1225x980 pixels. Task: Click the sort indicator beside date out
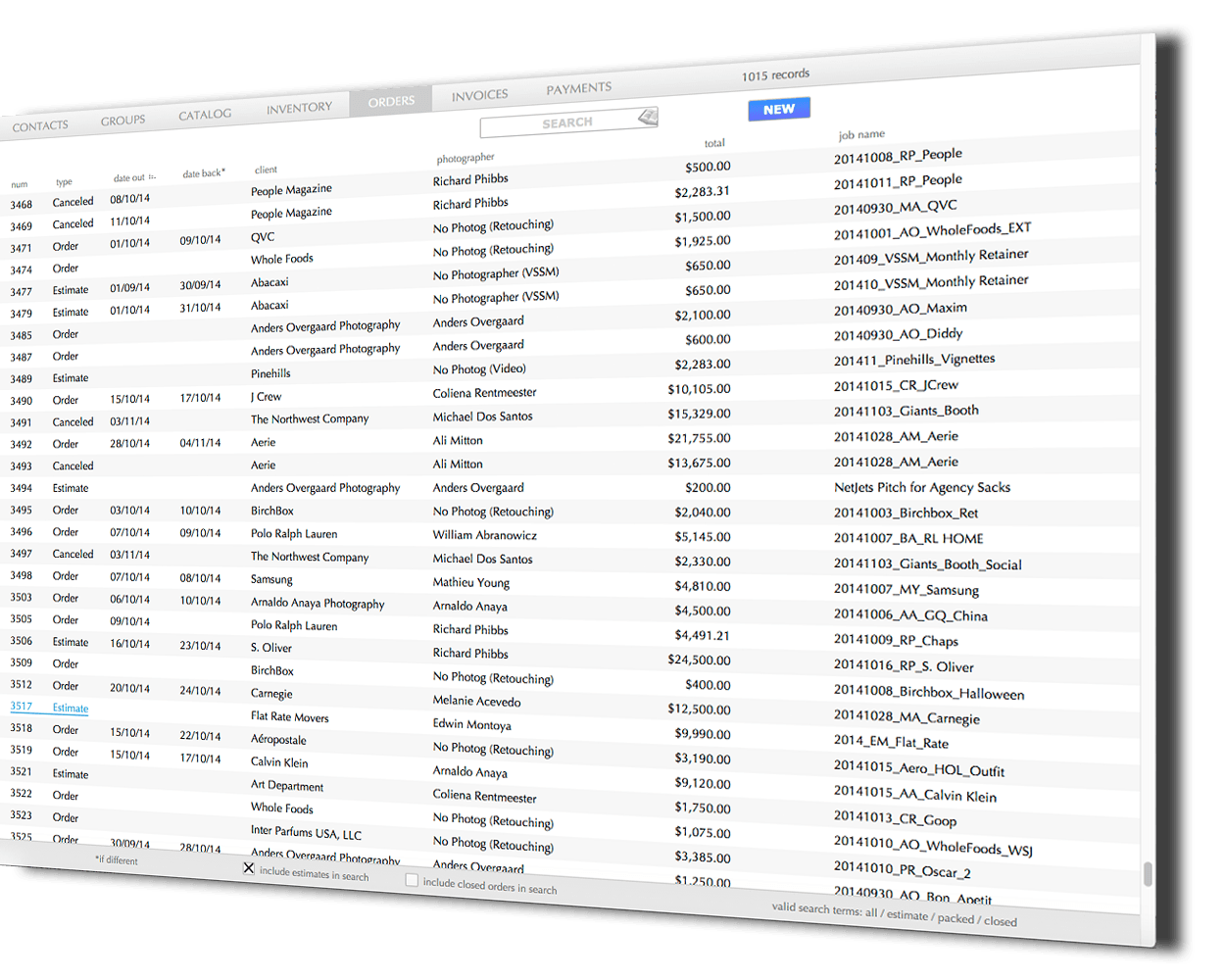coord(152,177)
